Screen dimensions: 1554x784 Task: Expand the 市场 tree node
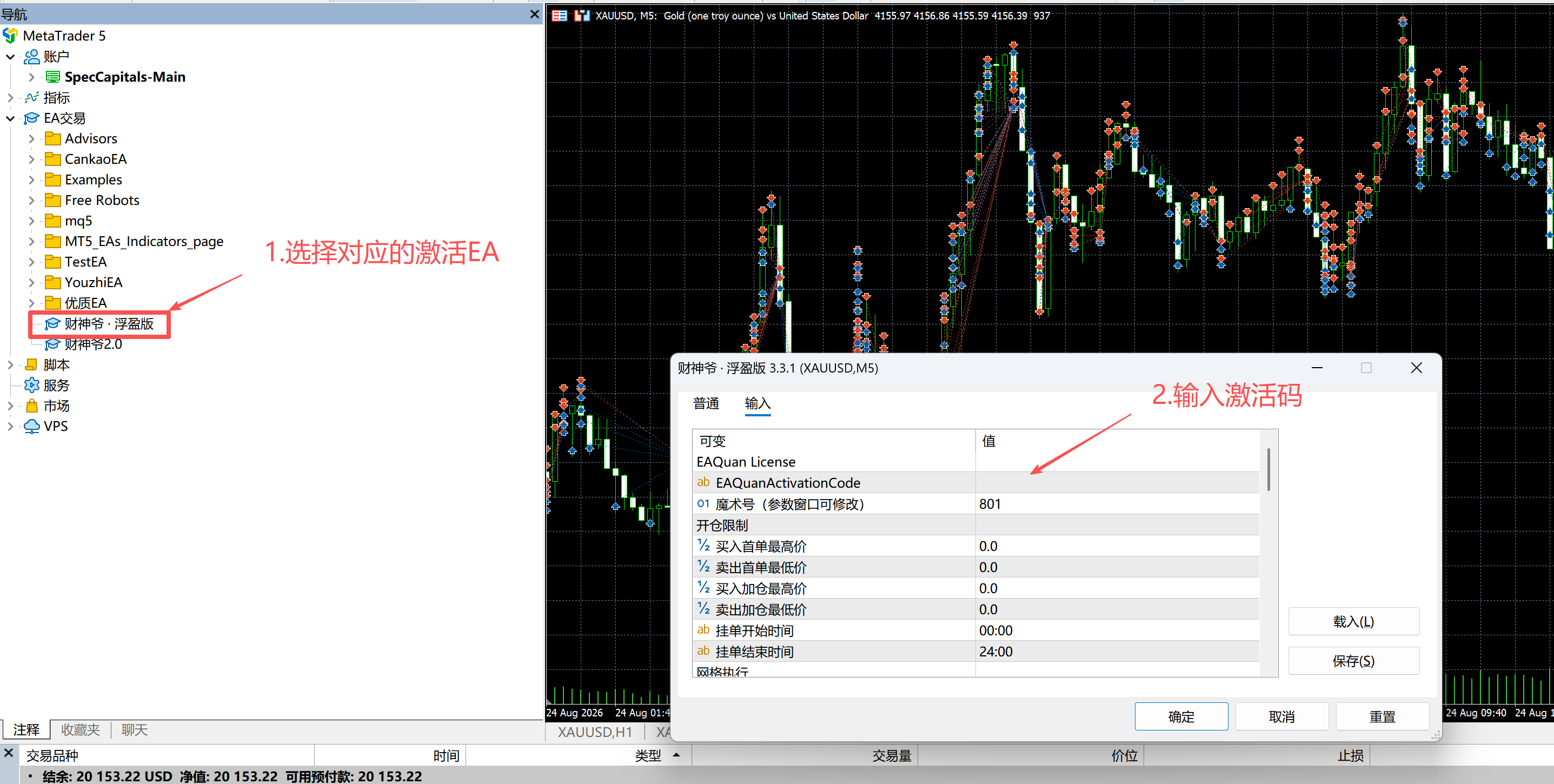pos(10,406)
